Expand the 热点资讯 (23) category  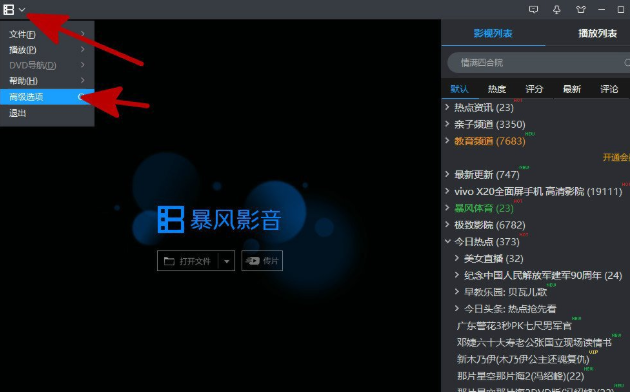(x=447, y=107)
